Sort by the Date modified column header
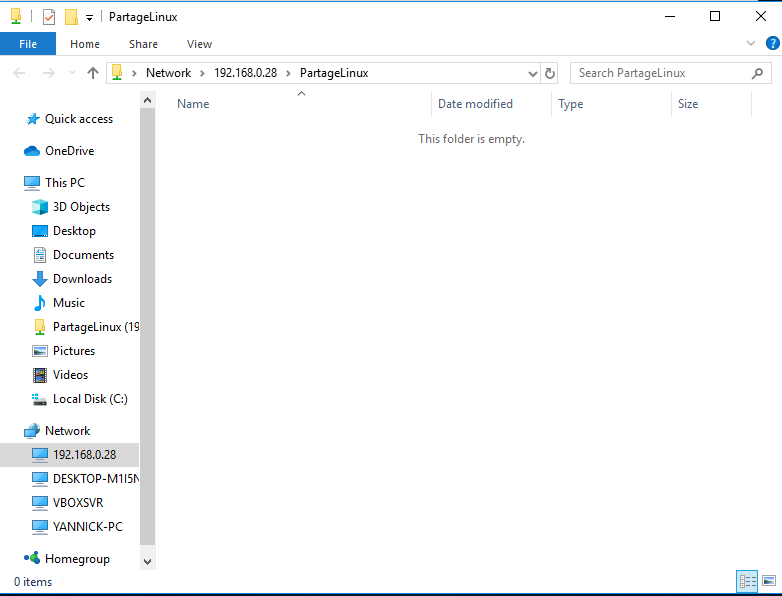 (475, 104)
